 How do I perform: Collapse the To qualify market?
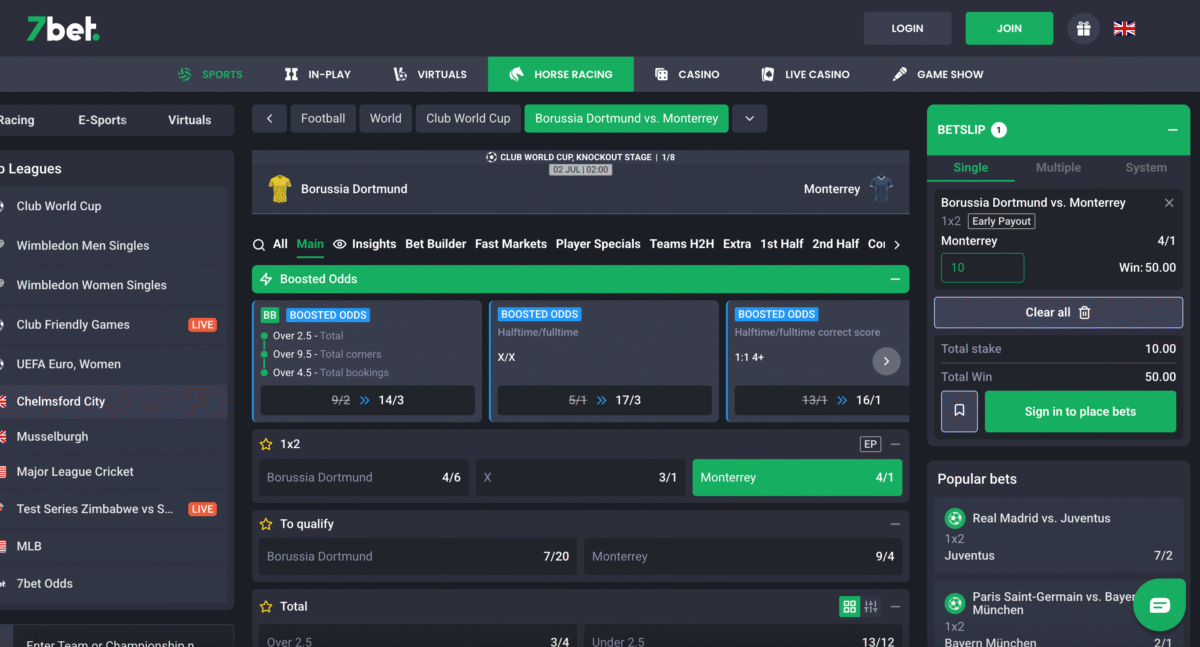coord(895,524)
